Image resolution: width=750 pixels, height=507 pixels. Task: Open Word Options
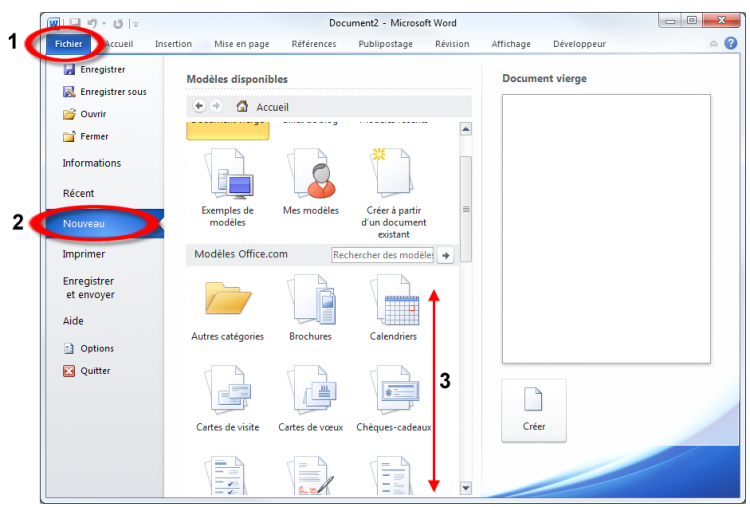click(x=88, y=348)
